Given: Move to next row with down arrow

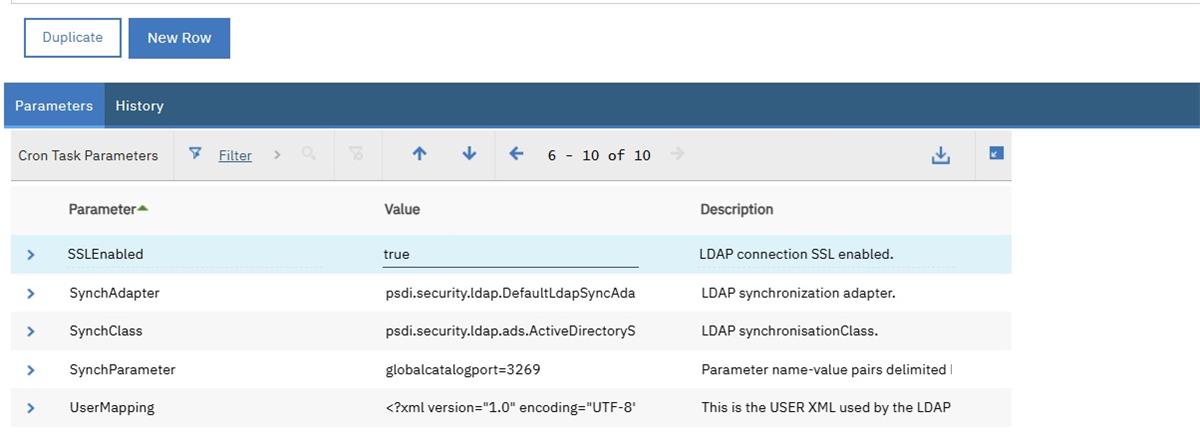Looking at the screenshot, I should 469,154.
